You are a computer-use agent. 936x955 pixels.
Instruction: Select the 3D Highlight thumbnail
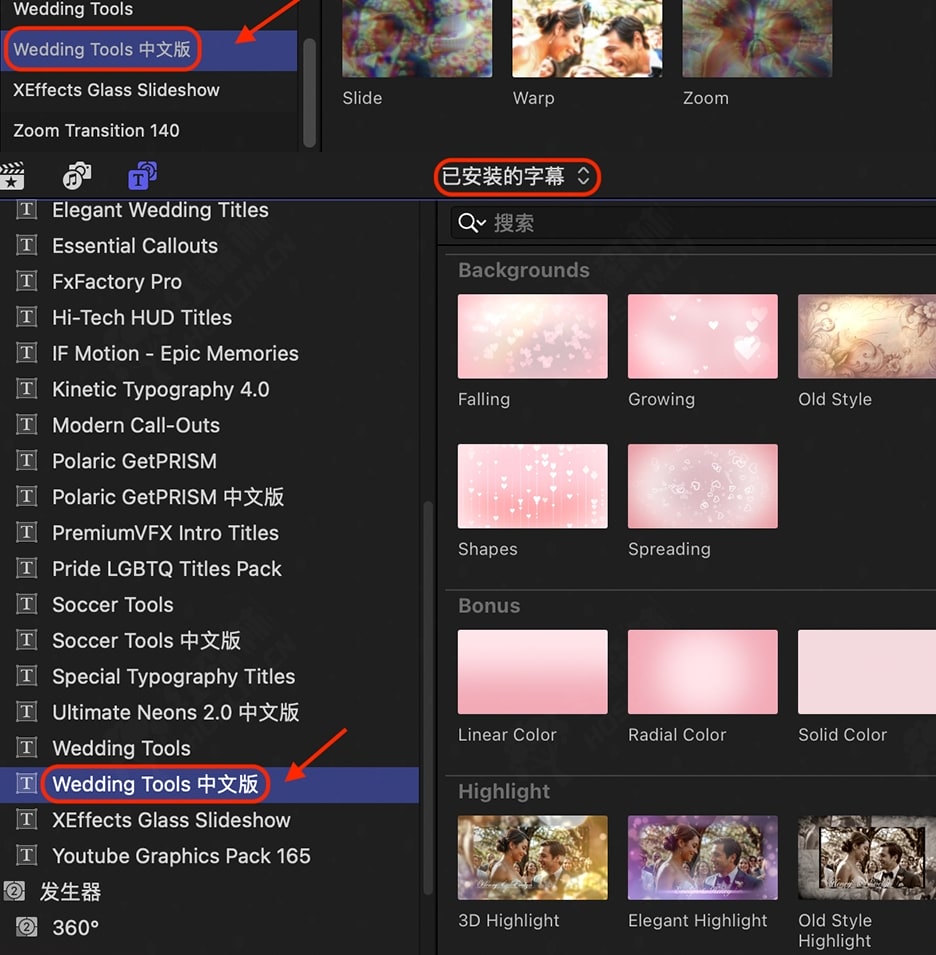point(532,858)
